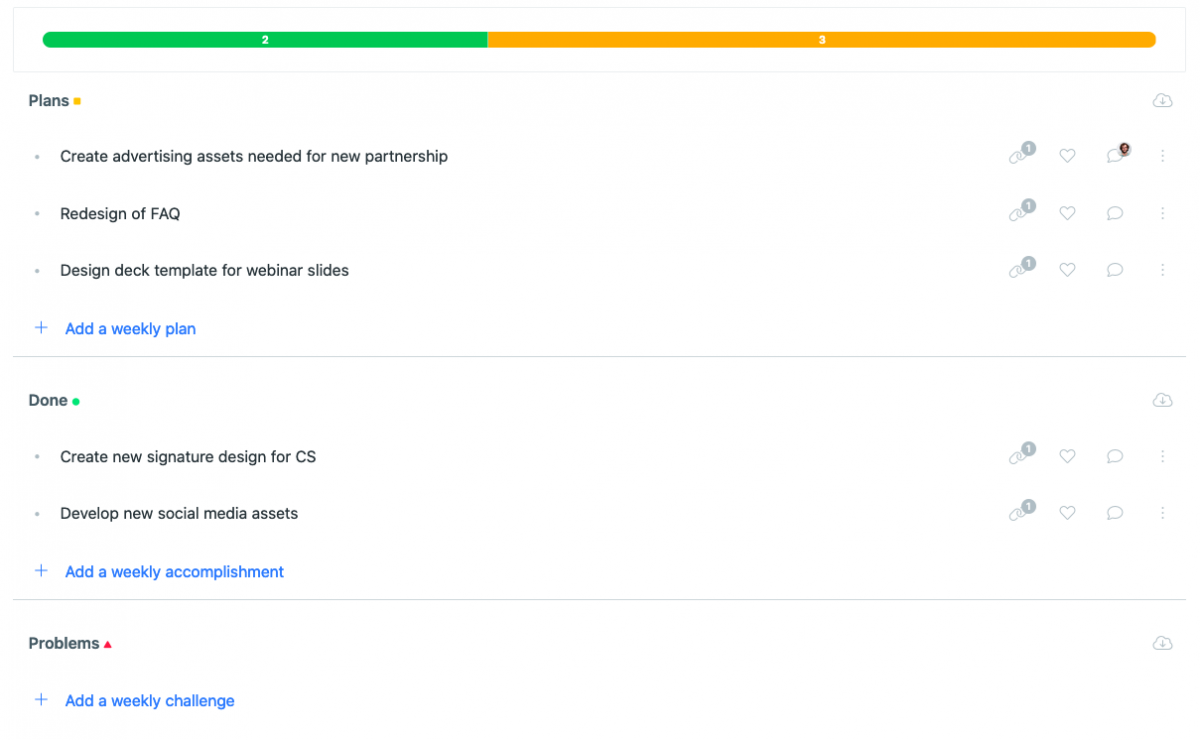Screen dimensions: 1200x740
Task: Open comments on "Design deck template for webinar slides"
Action: 1114,270
